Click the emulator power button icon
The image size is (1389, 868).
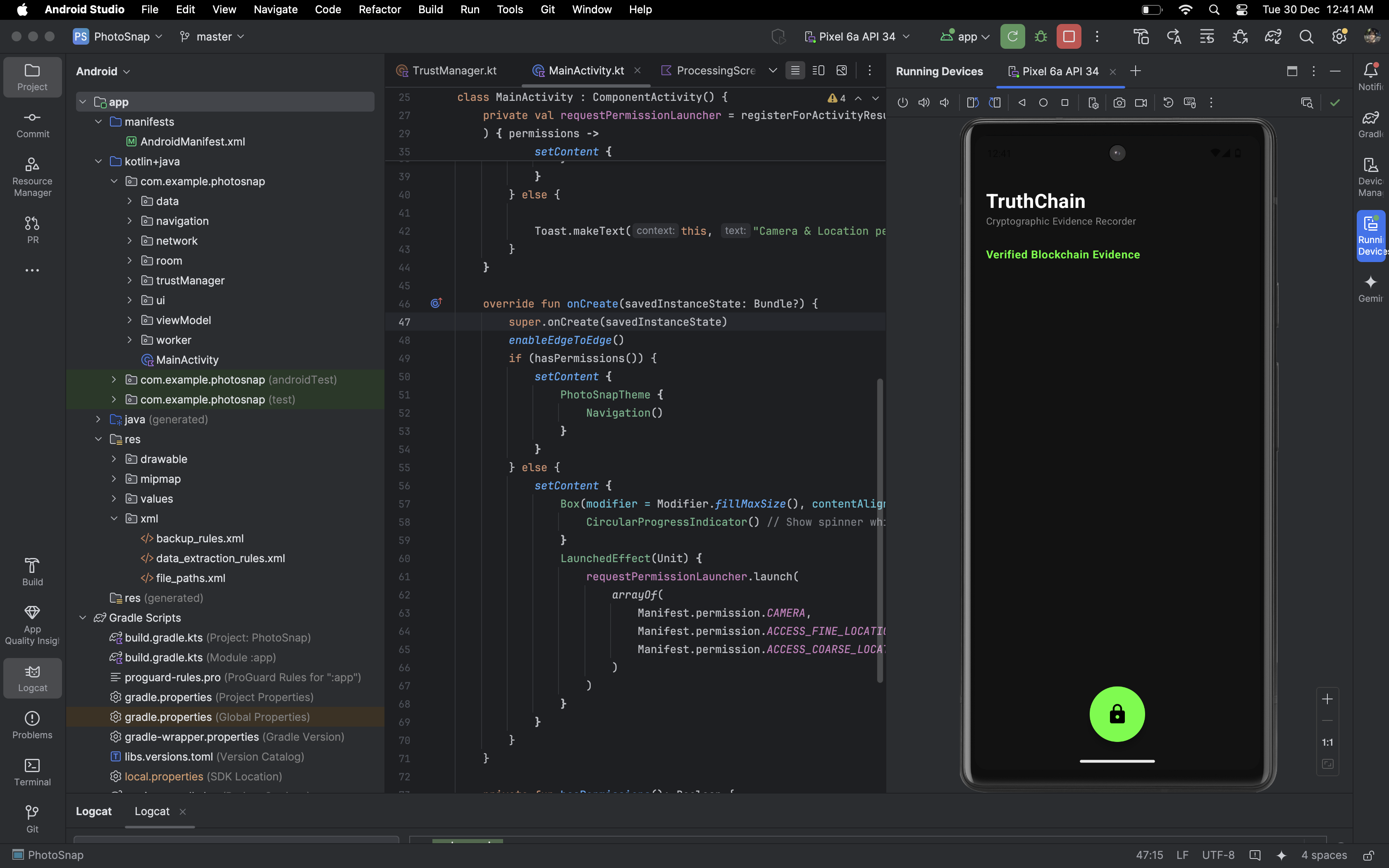tap(902, 103)
